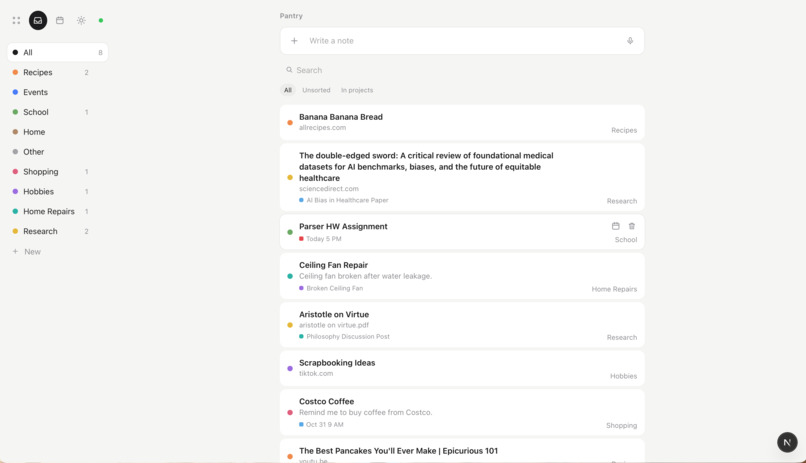
Task: Click orange dot beside Banana Banana Bread
Action: click(x=290, y=122)
